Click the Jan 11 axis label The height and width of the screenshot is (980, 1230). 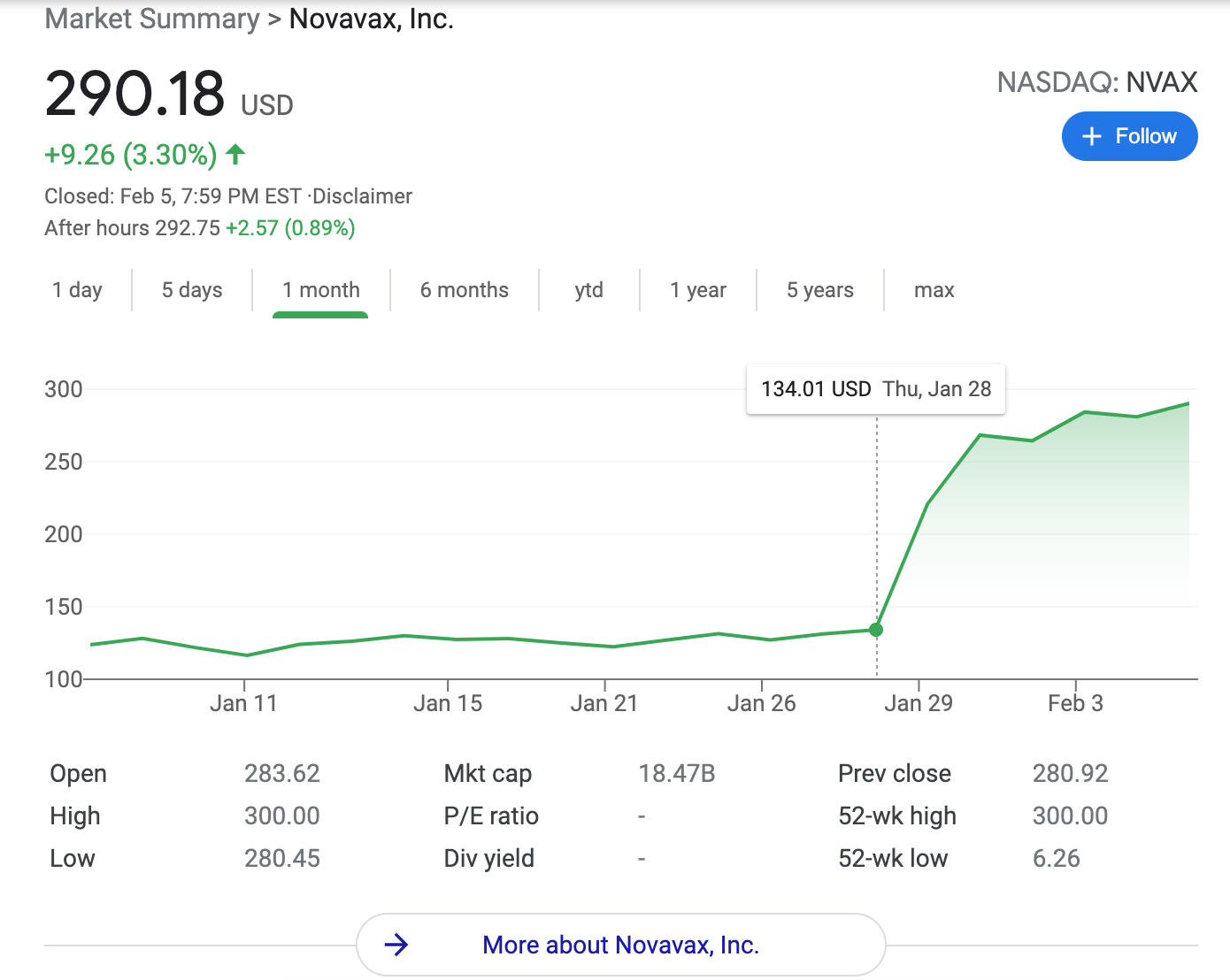coord(244,703)
